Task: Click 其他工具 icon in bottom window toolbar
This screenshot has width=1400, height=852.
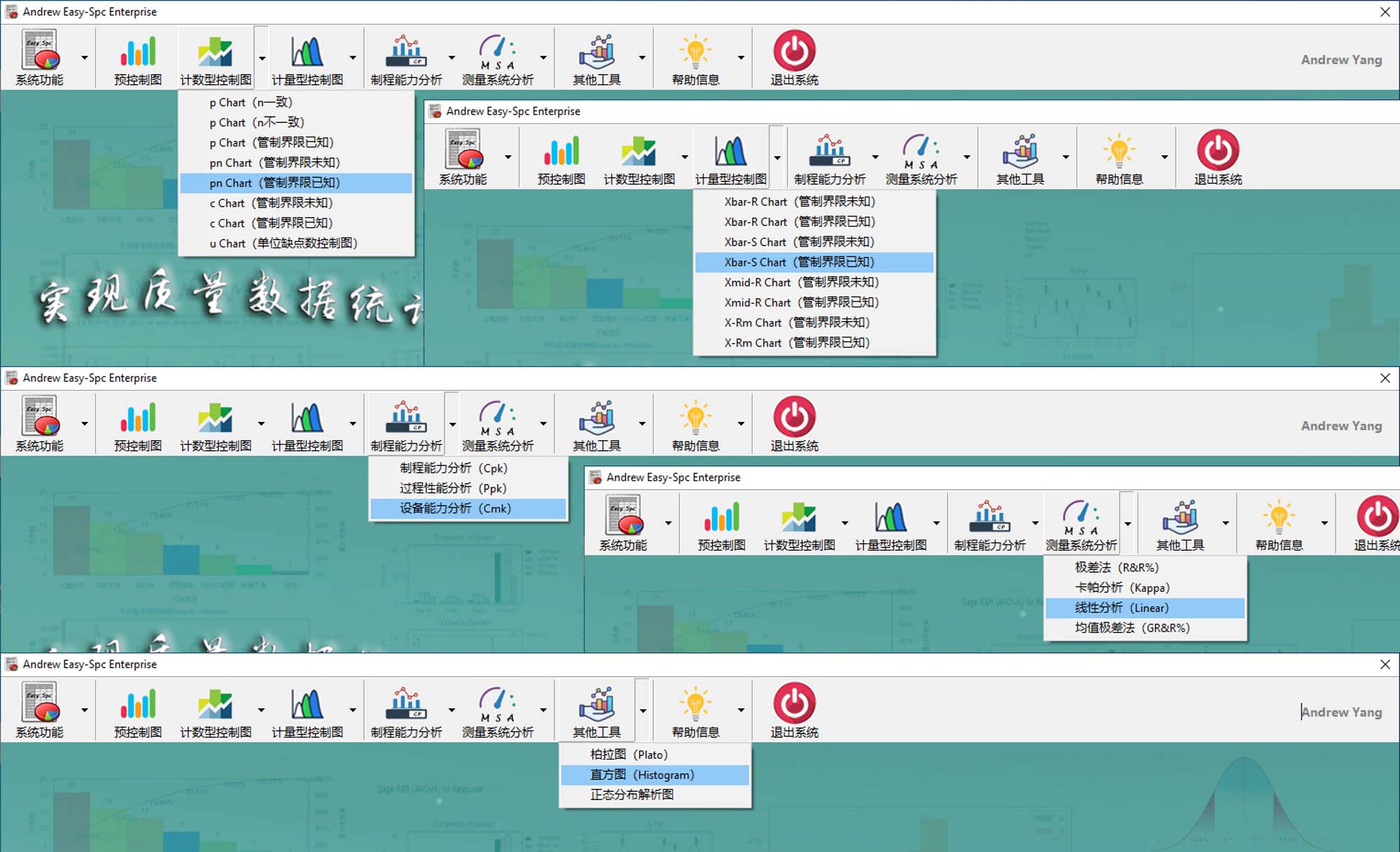Action: (x=596, y=704)
